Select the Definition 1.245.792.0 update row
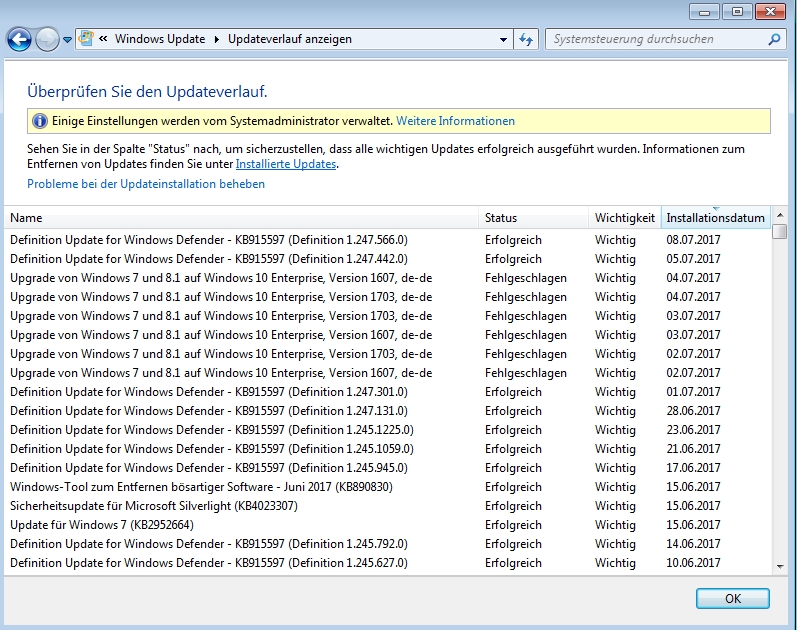The width and height of the screenshot is (797, 630). pos(389,544)
